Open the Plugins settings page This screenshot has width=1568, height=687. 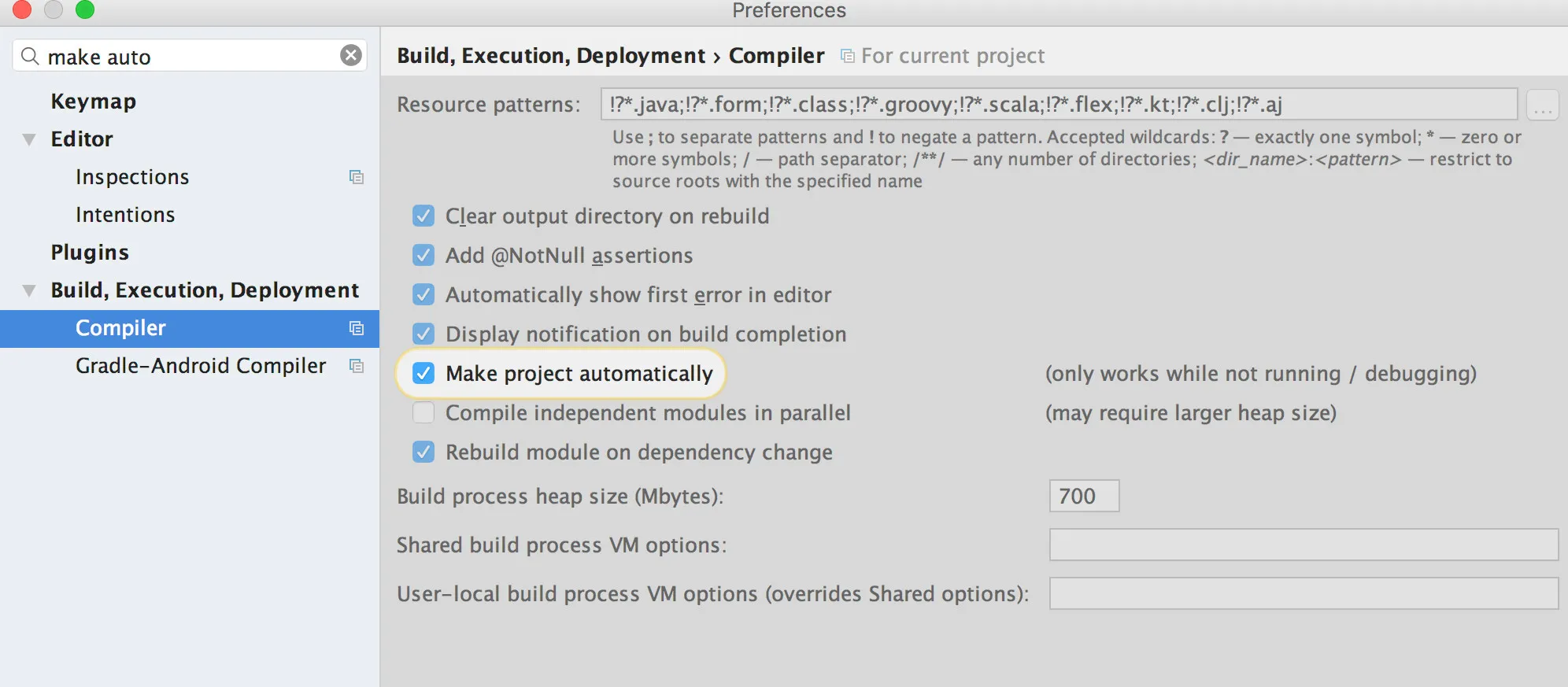[90, 253]
